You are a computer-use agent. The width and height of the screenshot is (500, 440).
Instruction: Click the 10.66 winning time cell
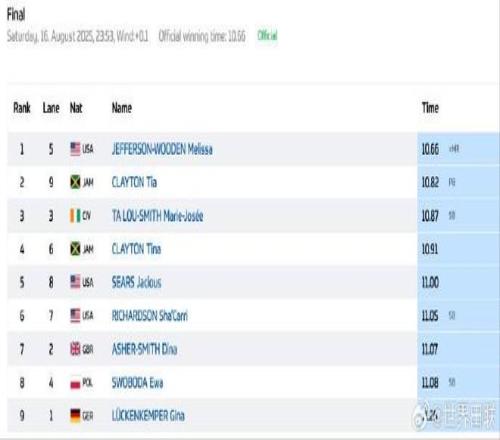pyautogui.click(x=430, y=149)
